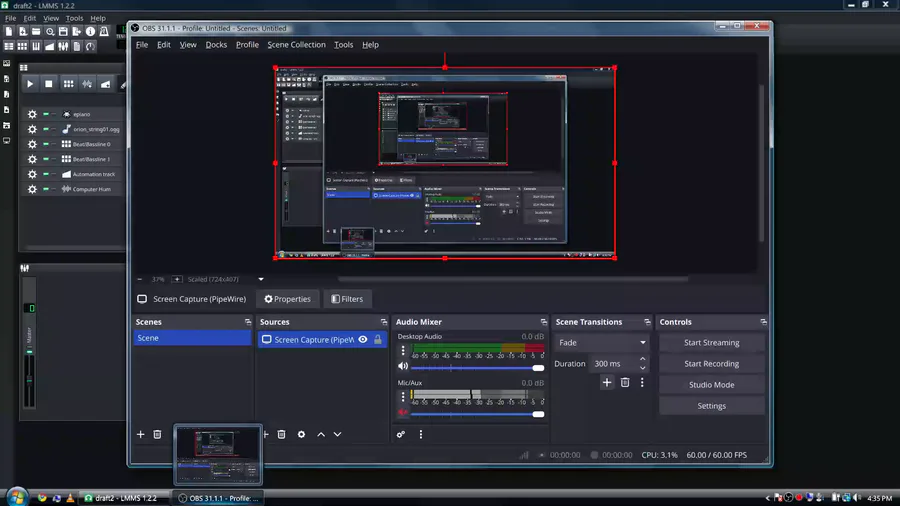Open Audio Mixer bottom three-dot menu

pyautogui.click(x=421, y=434)
